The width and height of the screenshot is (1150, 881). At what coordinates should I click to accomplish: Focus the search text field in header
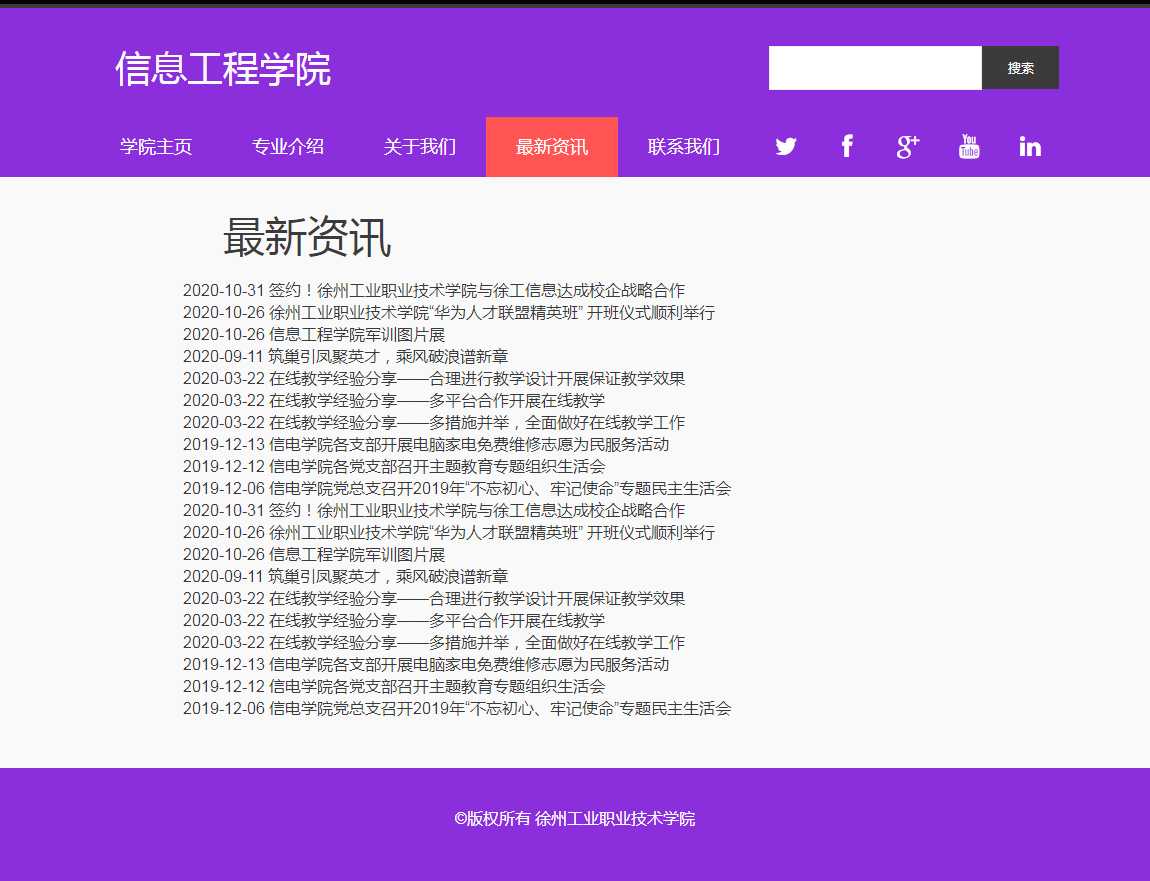(x=875, y=68)
